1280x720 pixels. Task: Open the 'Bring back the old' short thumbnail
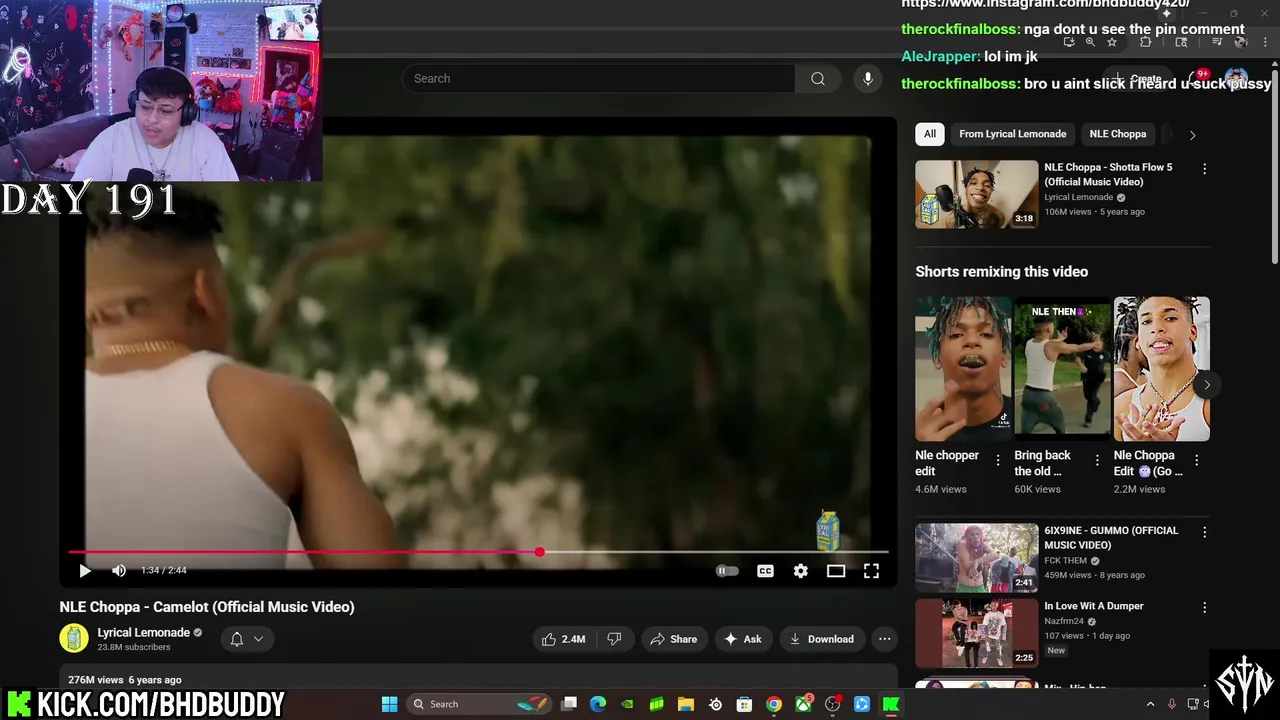(x=1062, y=368)
